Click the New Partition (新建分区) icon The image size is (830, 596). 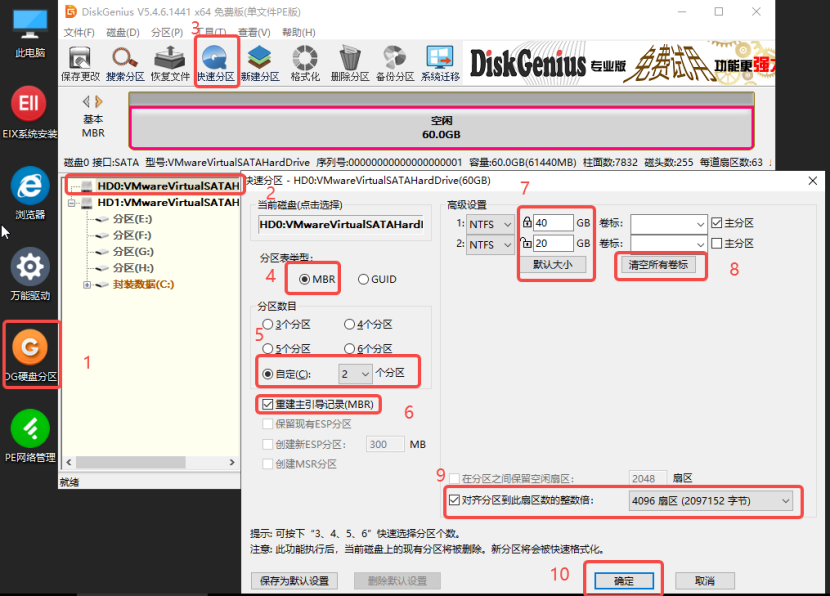pyautogui.click(x=260, y=64)
